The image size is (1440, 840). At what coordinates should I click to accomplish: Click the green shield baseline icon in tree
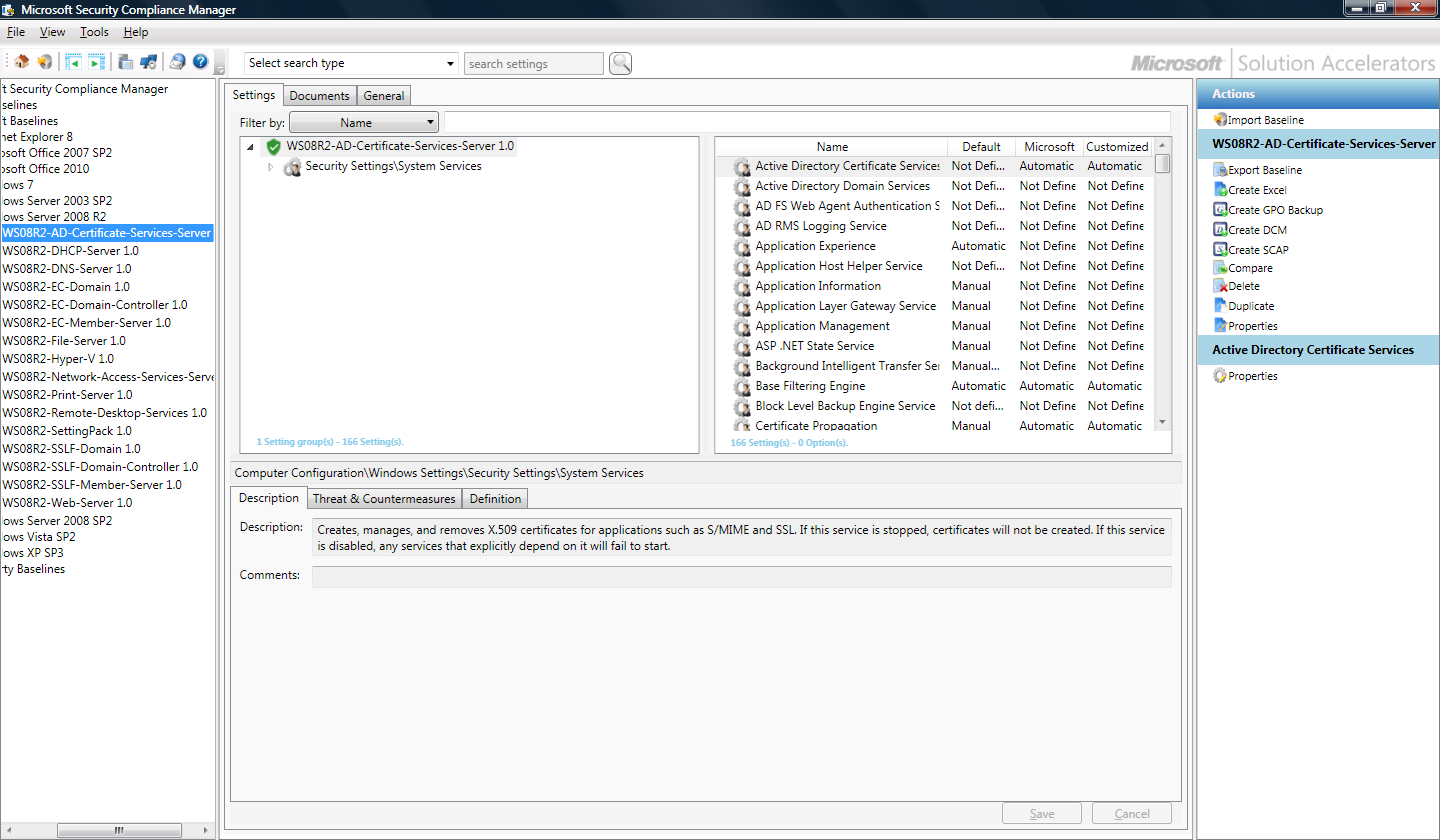click(273, 146)
